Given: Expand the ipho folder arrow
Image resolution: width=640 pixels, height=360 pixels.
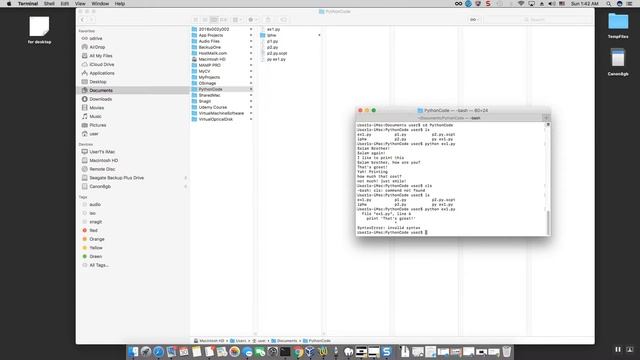Looking at the screenshot, I should [319, 36].
